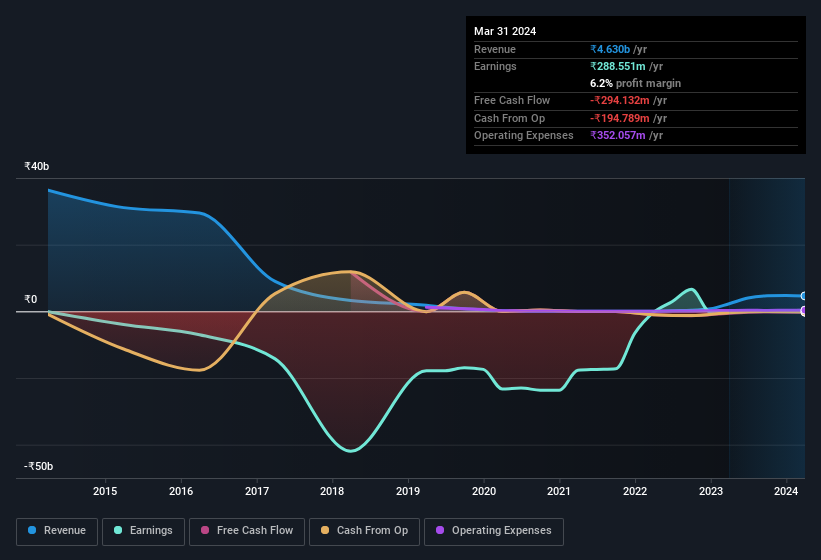
Task: Click the teal earnings line trough near 2018
Action: tap(351, 451)
